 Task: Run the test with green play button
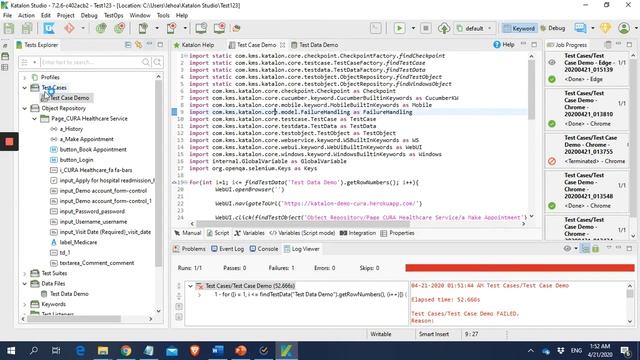point(399,28)
